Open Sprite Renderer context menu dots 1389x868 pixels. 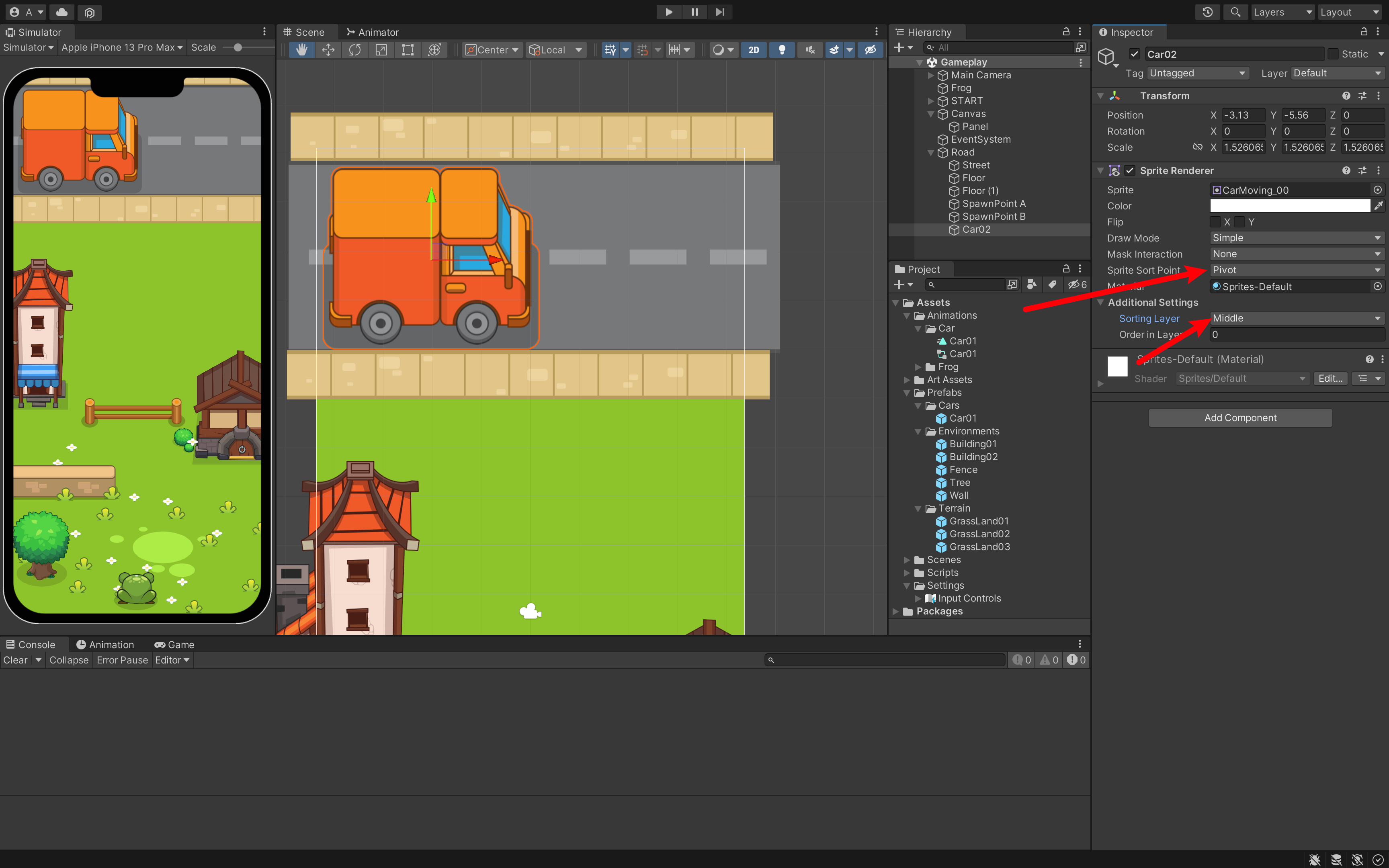(x=1379, y=170)
